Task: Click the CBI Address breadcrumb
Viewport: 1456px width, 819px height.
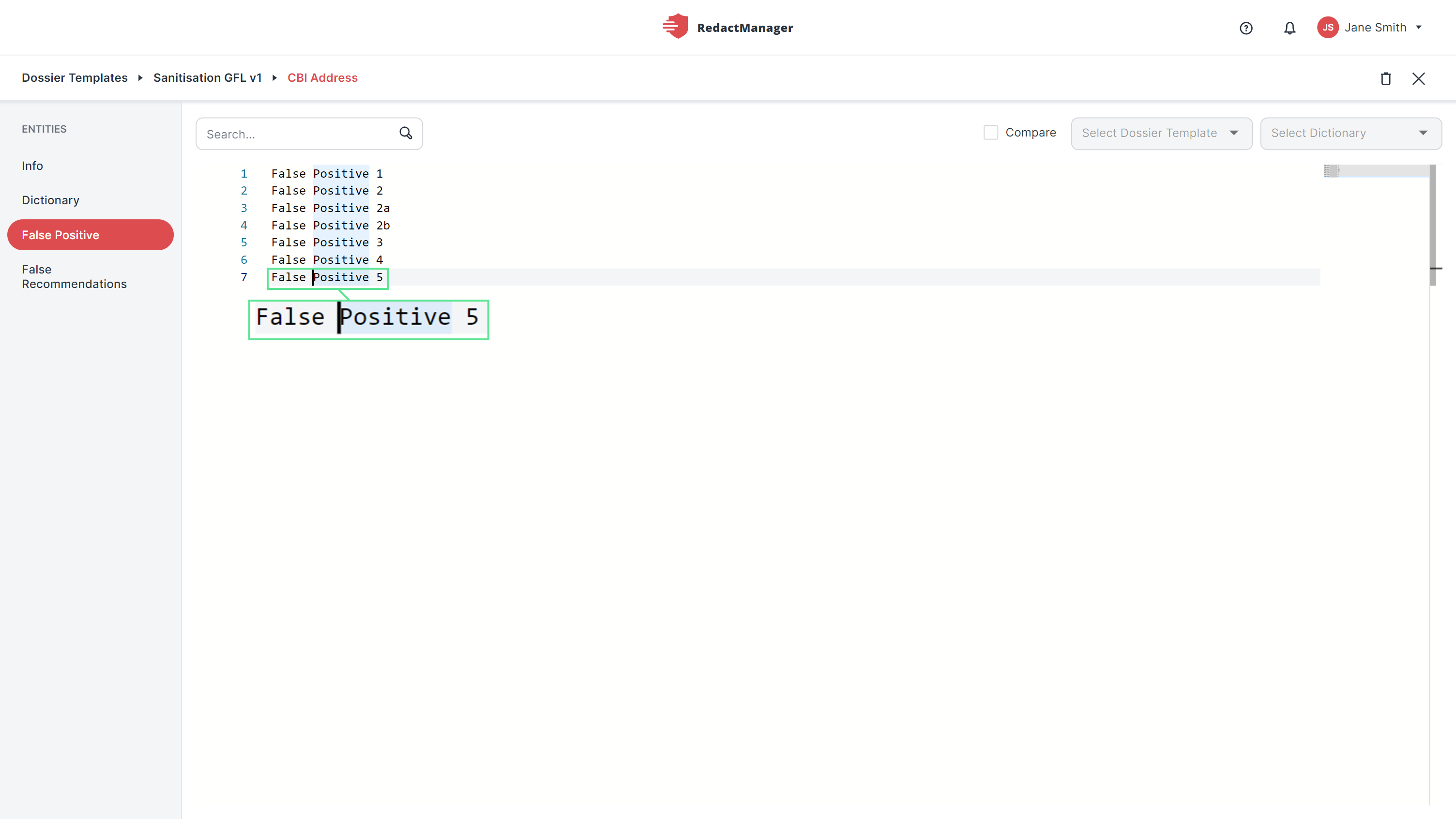Action: tap(322, 77)
